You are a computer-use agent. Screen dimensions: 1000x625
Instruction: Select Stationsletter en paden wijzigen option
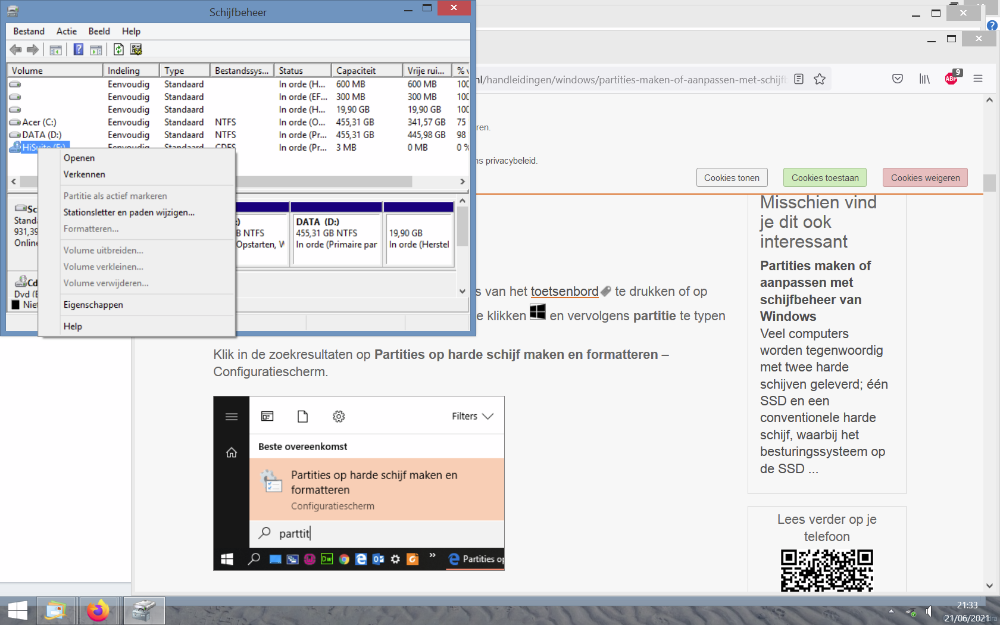pyautogui.click(x=129, y=212)
